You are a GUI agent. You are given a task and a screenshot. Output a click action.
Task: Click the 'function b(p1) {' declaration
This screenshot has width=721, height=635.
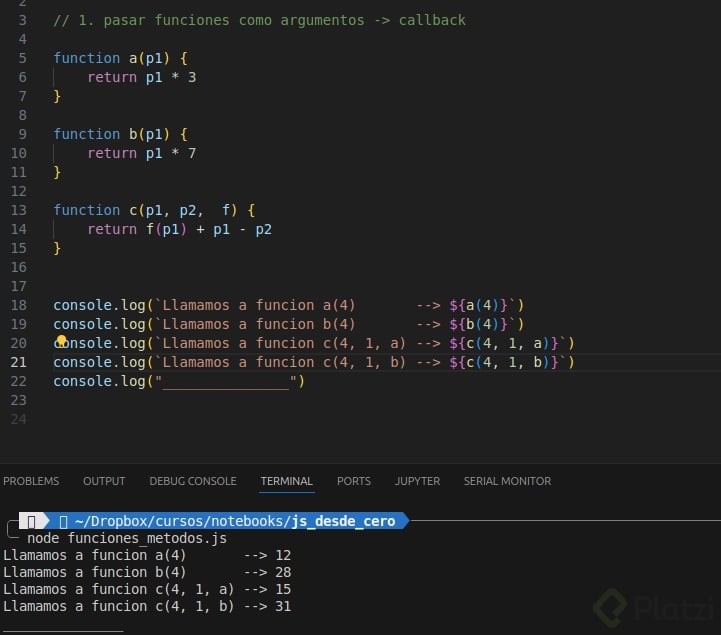pos(120,134)
